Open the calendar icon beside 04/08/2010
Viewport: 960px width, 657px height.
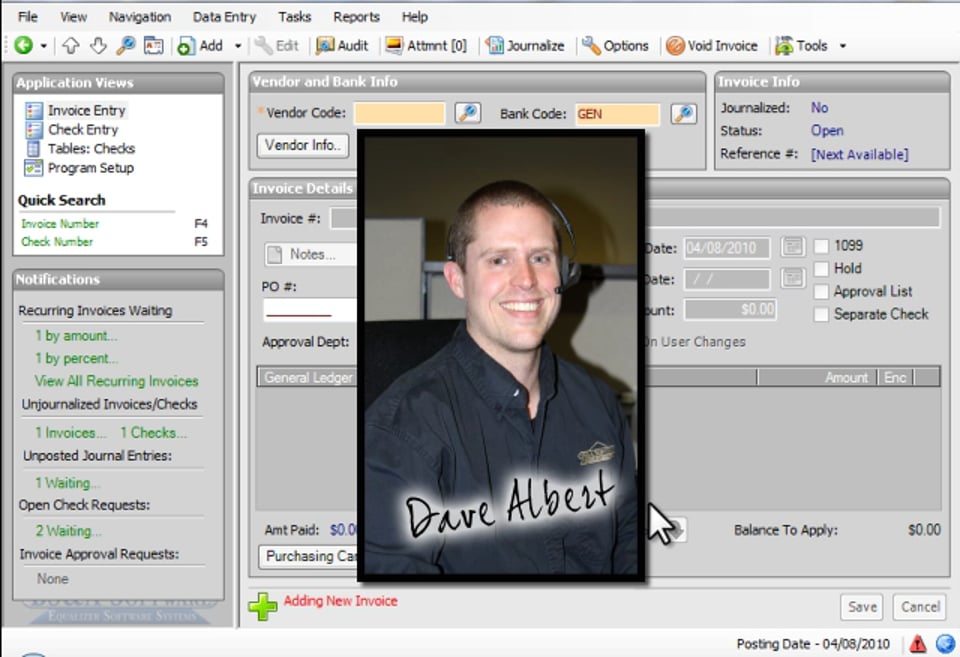pos(793,247)
